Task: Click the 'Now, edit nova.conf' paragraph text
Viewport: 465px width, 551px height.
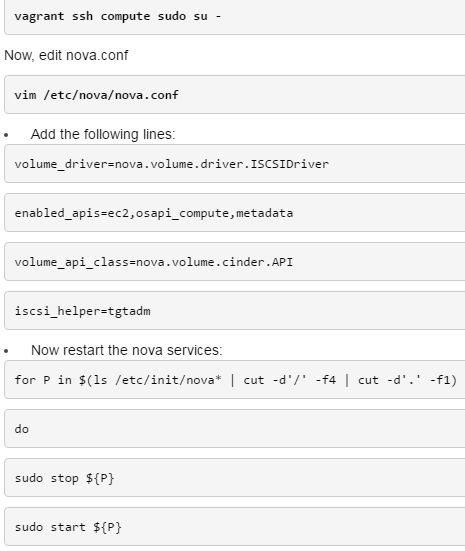Action: (66, 55)
